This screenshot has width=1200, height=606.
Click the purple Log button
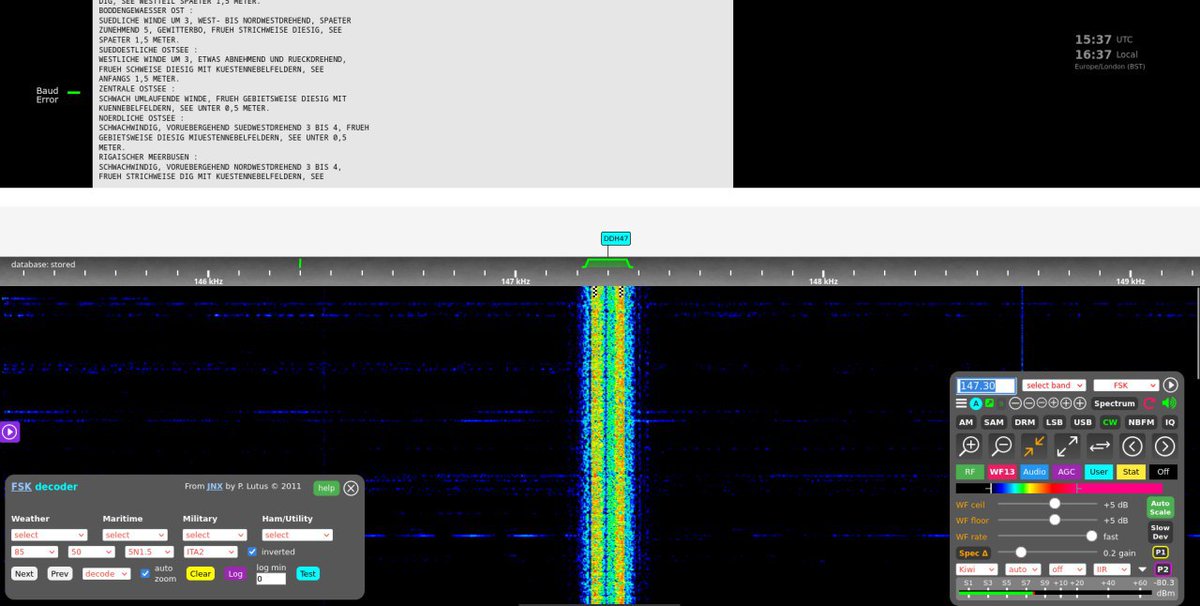(235, 574)
